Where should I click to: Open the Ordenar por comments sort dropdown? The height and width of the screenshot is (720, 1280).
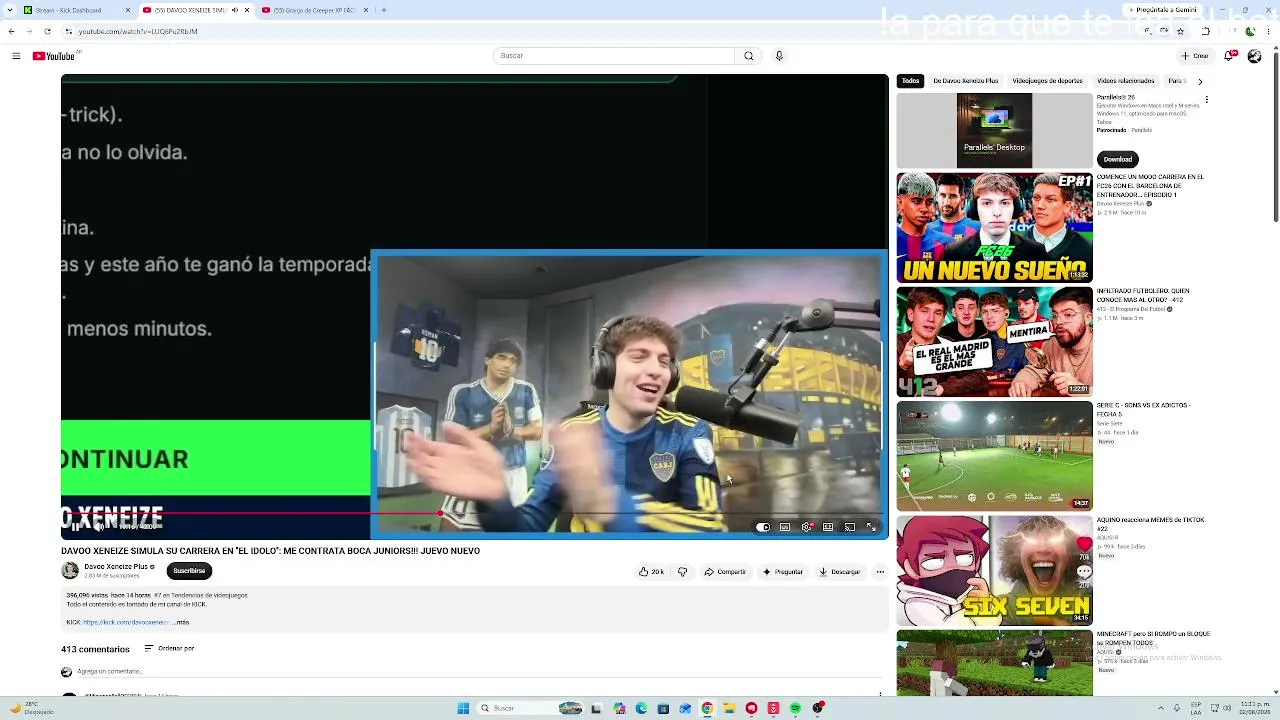point(169,648)
